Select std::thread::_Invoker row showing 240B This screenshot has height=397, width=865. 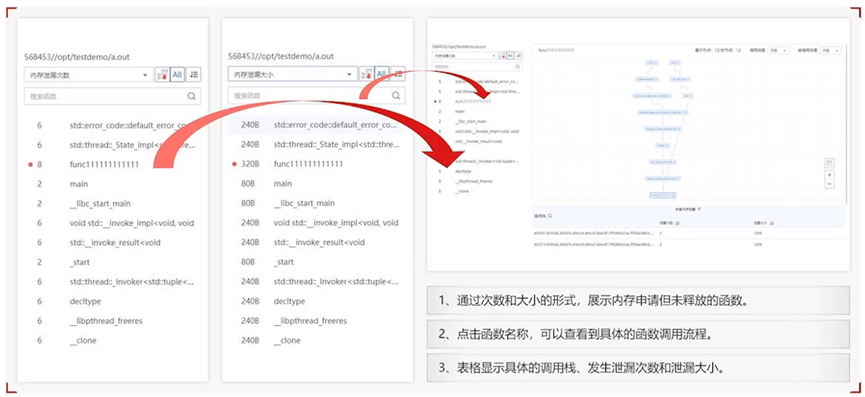pyautogui.click(x=317, y=281)
